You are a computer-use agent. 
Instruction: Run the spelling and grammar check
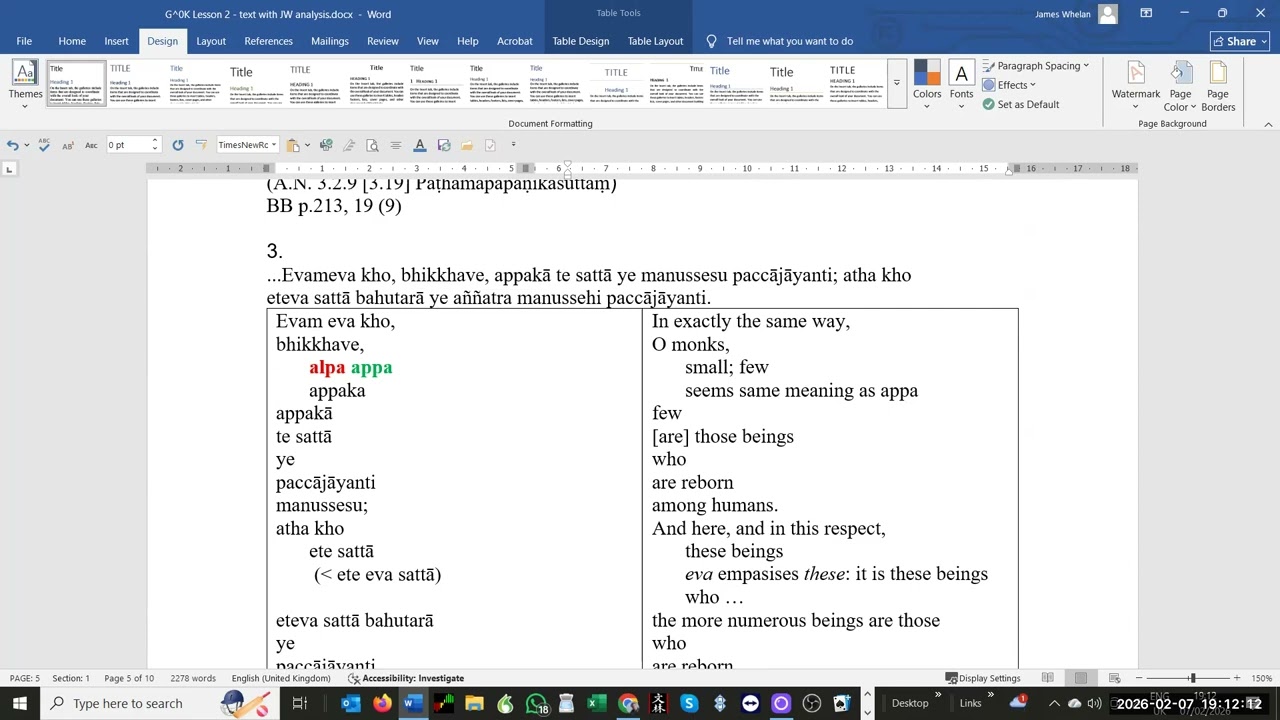pyautogui.click(x=43, y=145)
